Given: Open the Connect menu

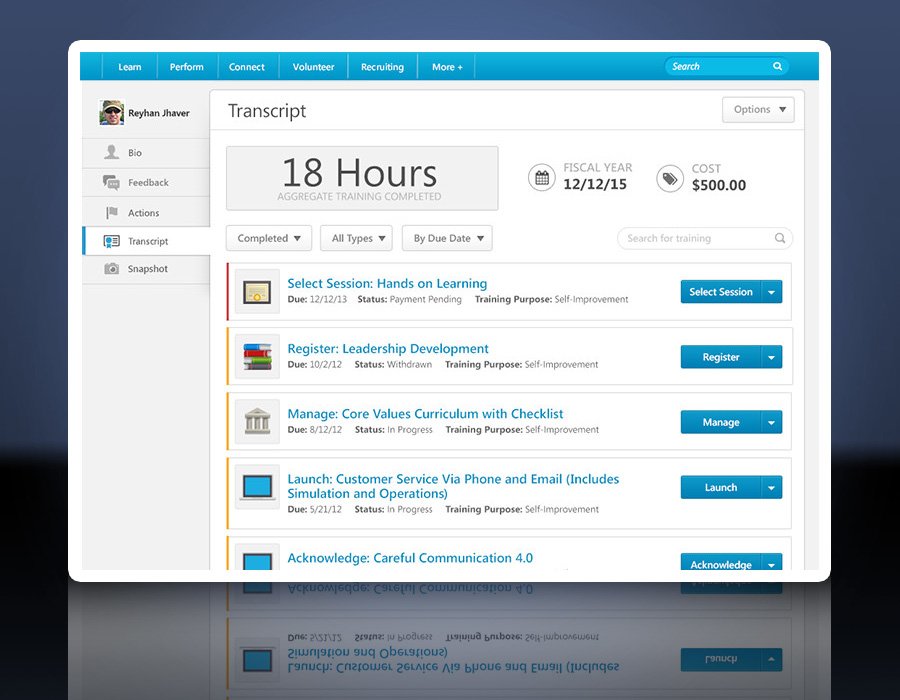Looking at the screenshot, I should click(x=247, y=67).
